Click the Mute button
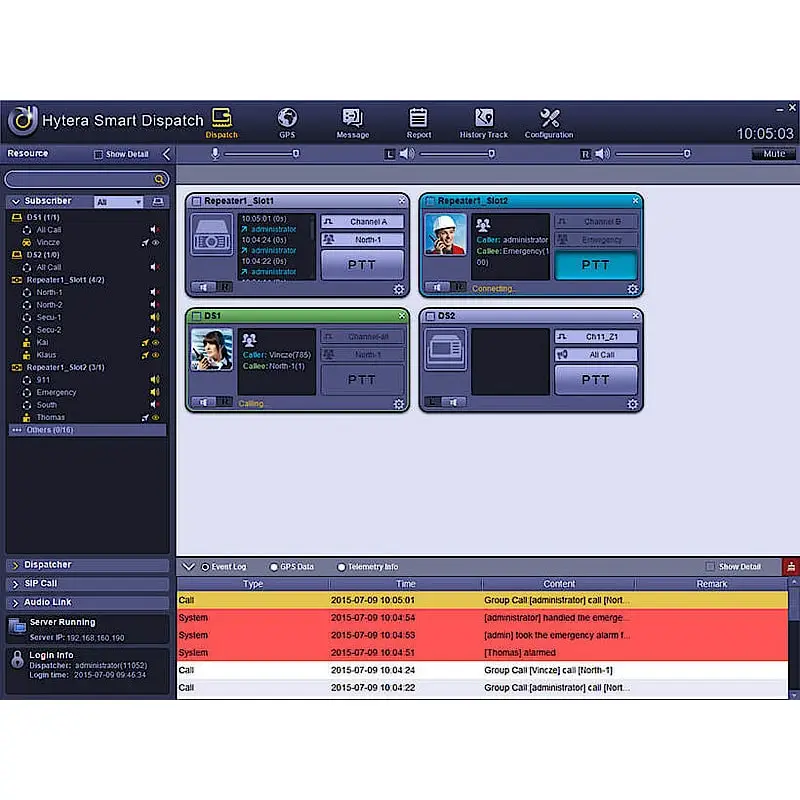The image size is (800, 800). pos(773,154)
